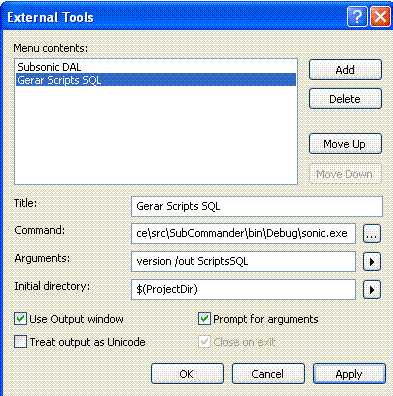Uncheck Prompt for arguments
This screenshot has width=393, height=396.
(x=204, y=319)
